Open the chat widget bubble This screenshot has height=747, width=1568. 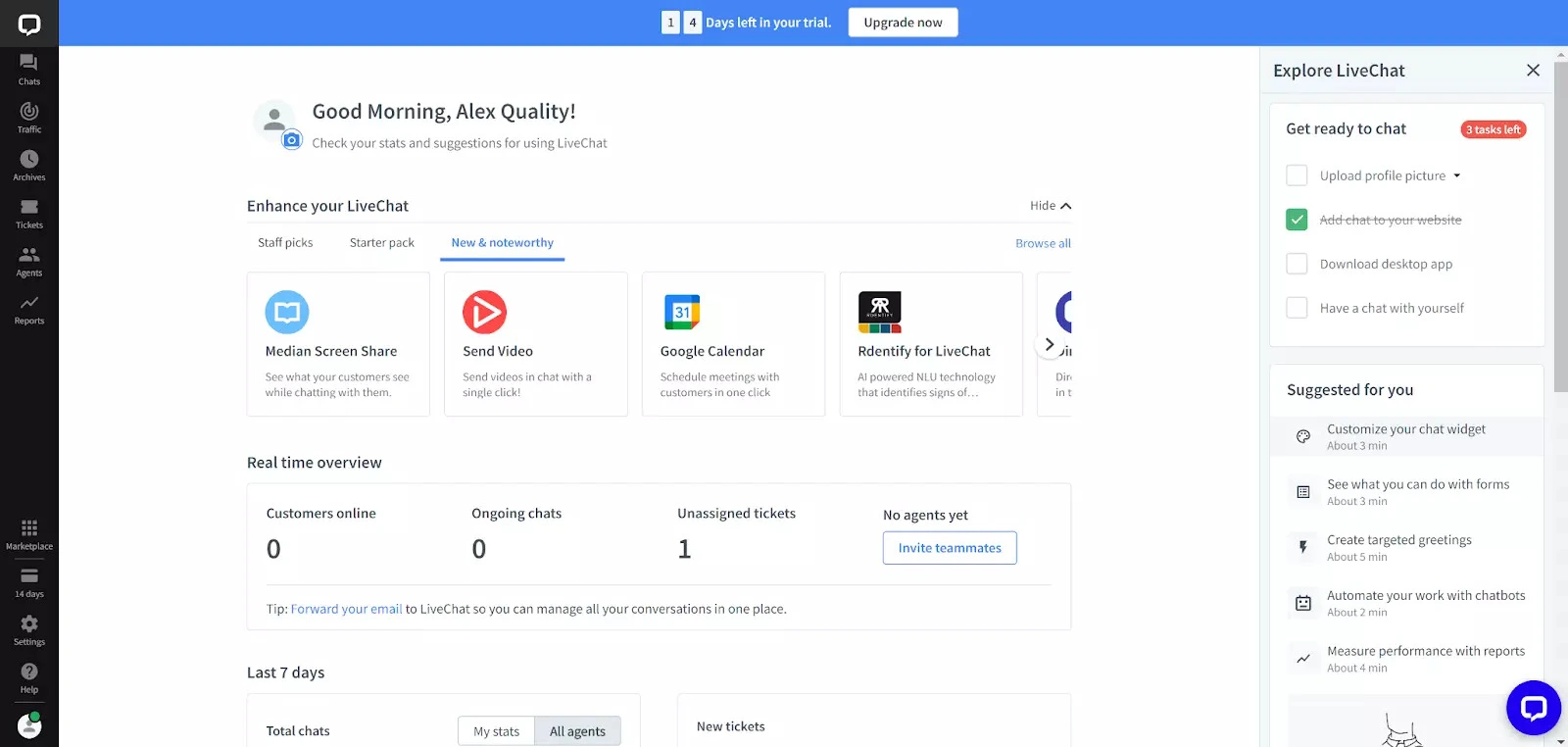(x=1534, y=708)
